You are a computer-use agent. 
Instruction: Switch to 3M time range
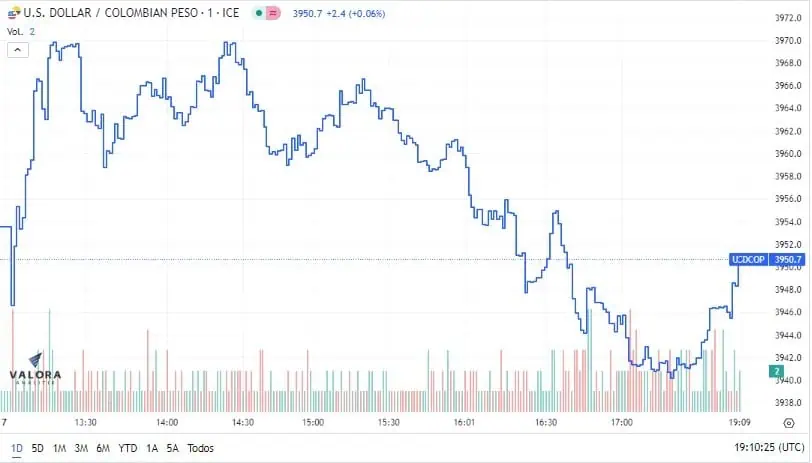tap(81, 448)
